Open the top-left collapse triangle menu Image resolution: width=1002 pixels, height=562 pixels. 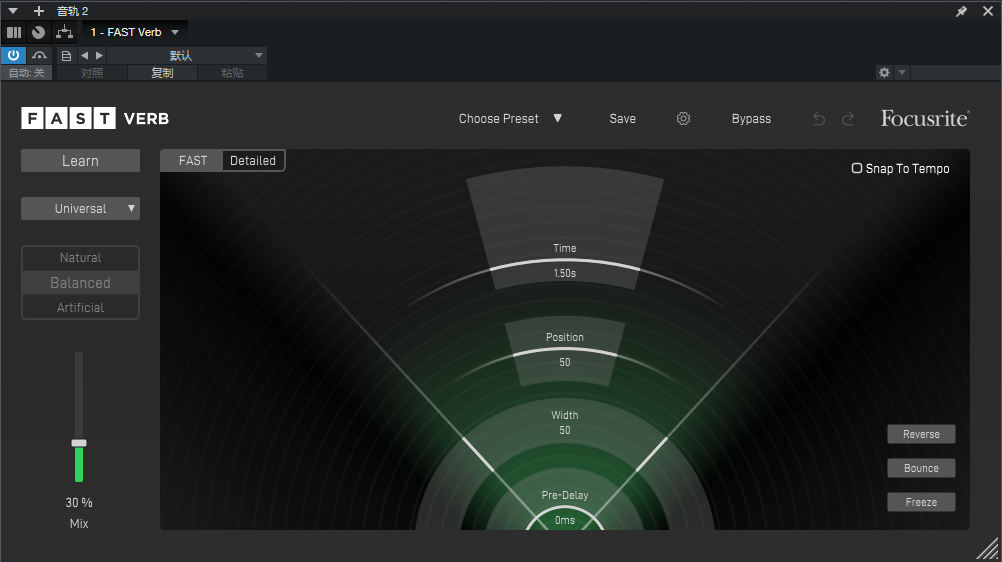pyautogui.click(x=13, y=11)
